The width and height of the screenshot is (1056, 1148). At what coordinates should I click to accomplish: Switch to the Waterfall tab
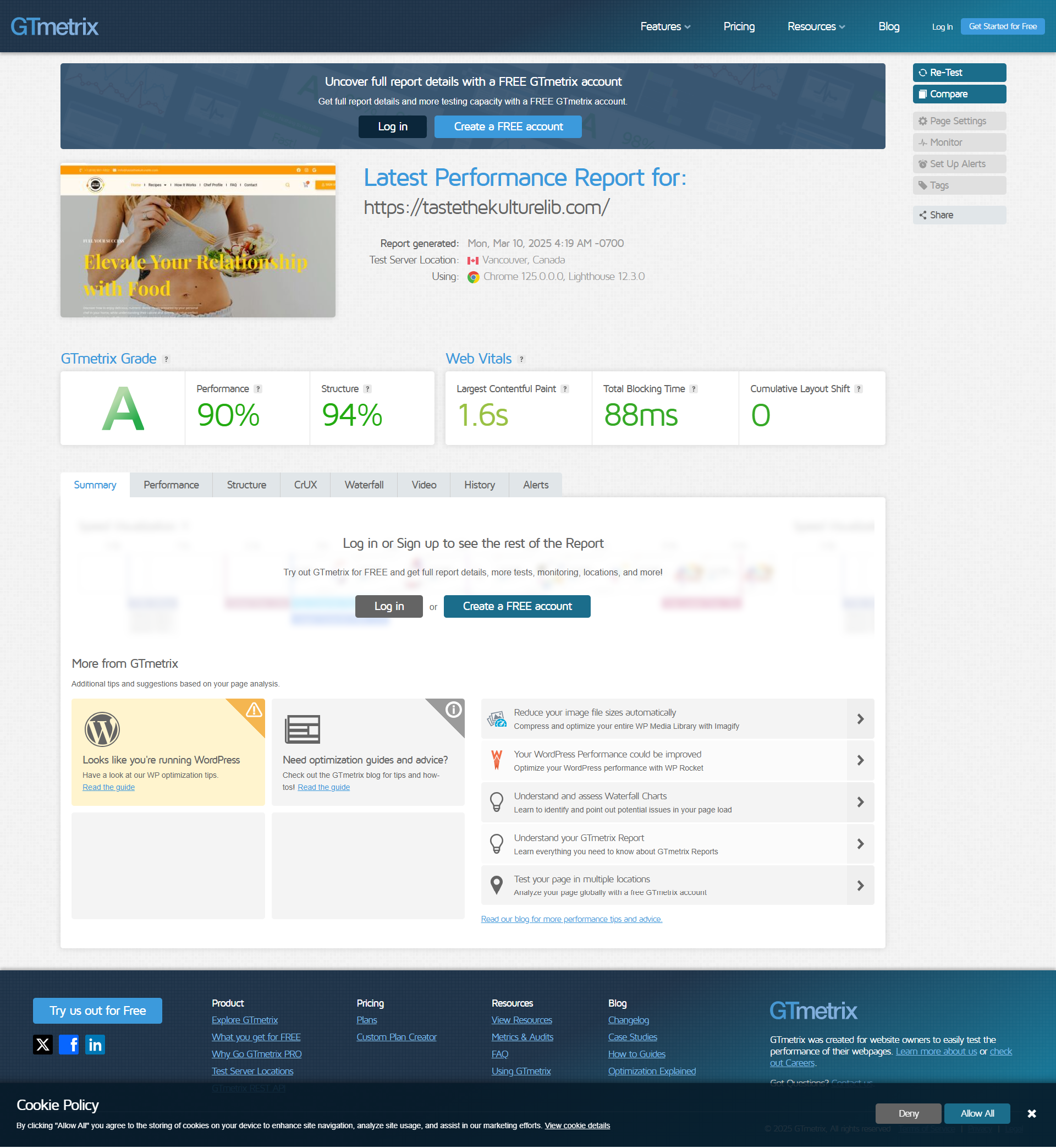(x=364, y=485)
